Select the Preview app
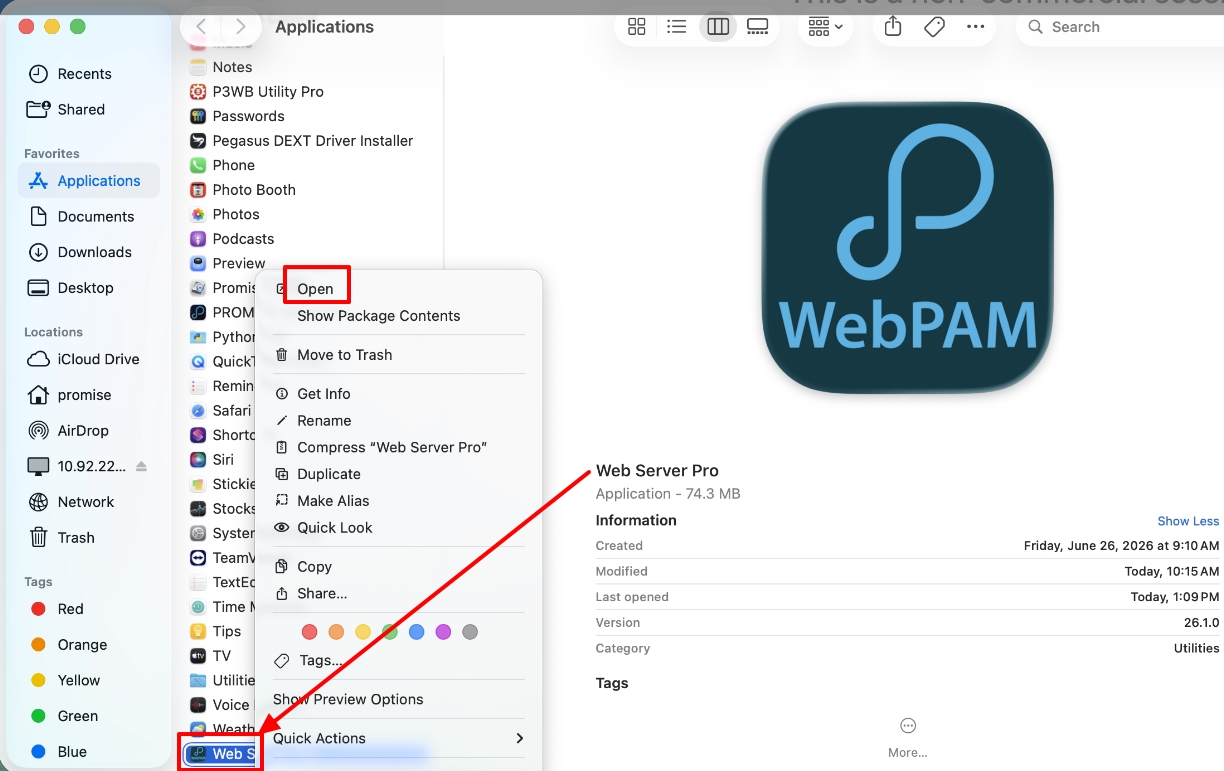The height and width of the screenshot is (771, 1224). 239,264
